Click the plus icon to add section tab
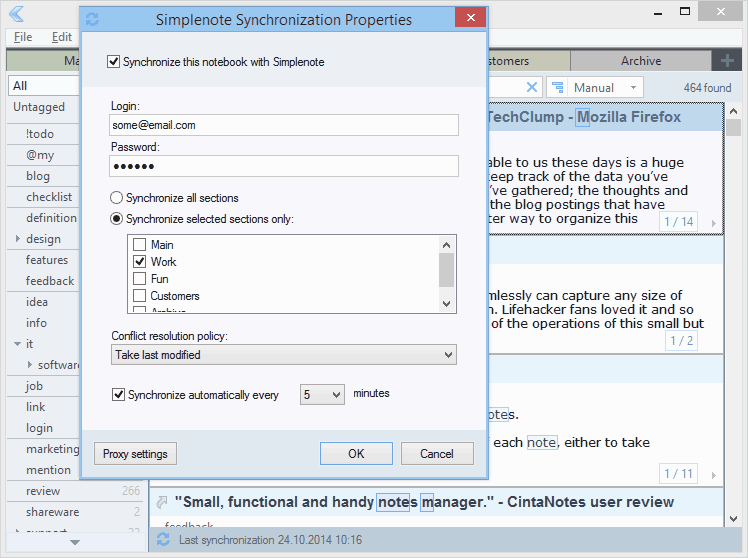Image resolution: width=748 pixels, height=558 pixels. tap(727, 61)
